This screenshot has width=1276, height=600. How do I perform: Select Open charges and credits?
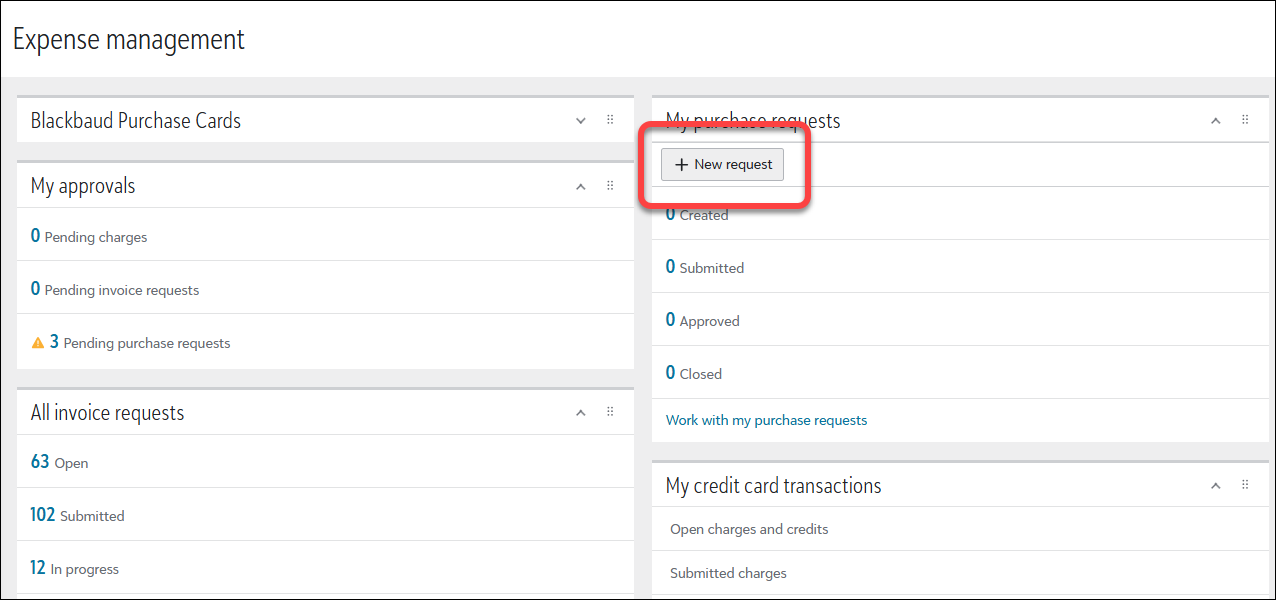point(749,529)
